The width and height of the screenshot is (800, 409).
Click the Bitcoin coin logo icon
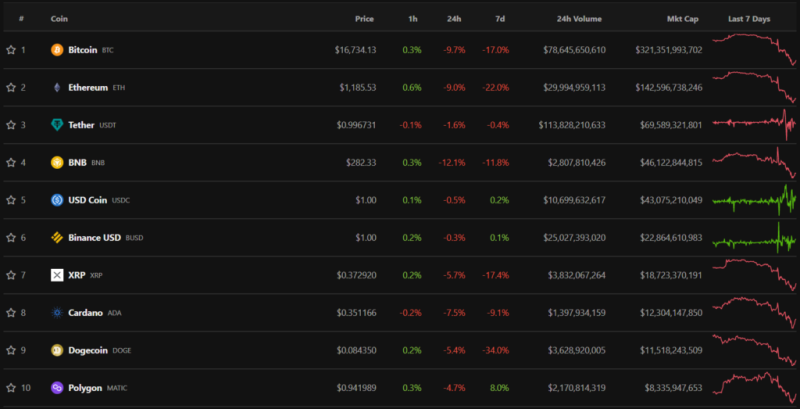pyautogui.click(x=57, y=50)
